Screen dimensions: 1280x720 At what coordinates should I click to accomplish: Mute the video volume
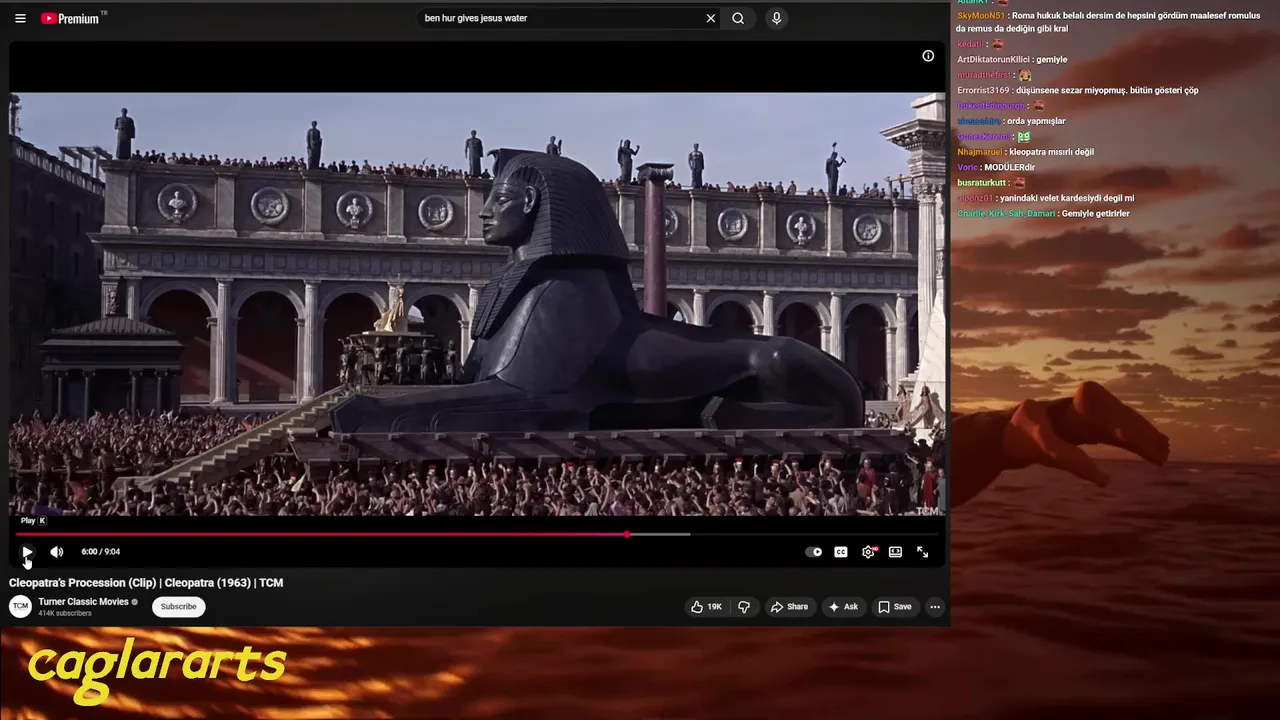(57, 552)
